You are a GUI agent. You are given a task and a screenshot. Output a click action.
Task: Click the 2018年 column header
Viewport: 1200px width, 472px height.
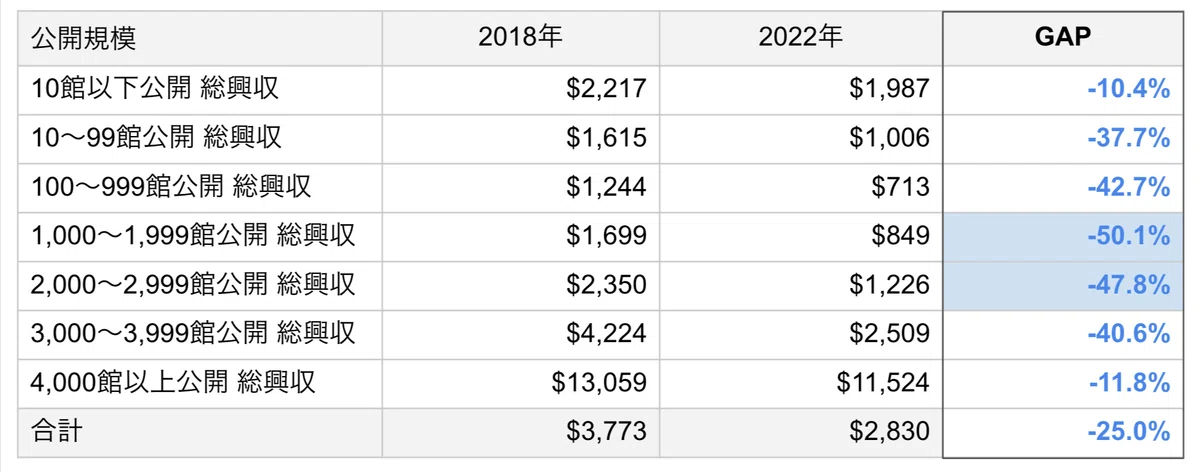click(520, 38)
